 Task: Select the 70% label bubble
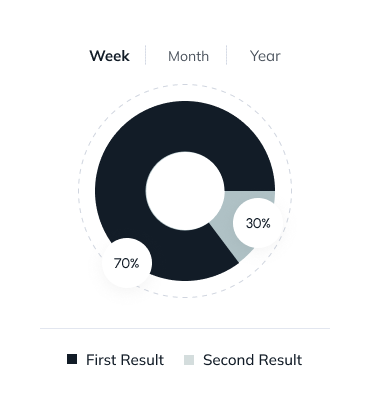[127, 263]
